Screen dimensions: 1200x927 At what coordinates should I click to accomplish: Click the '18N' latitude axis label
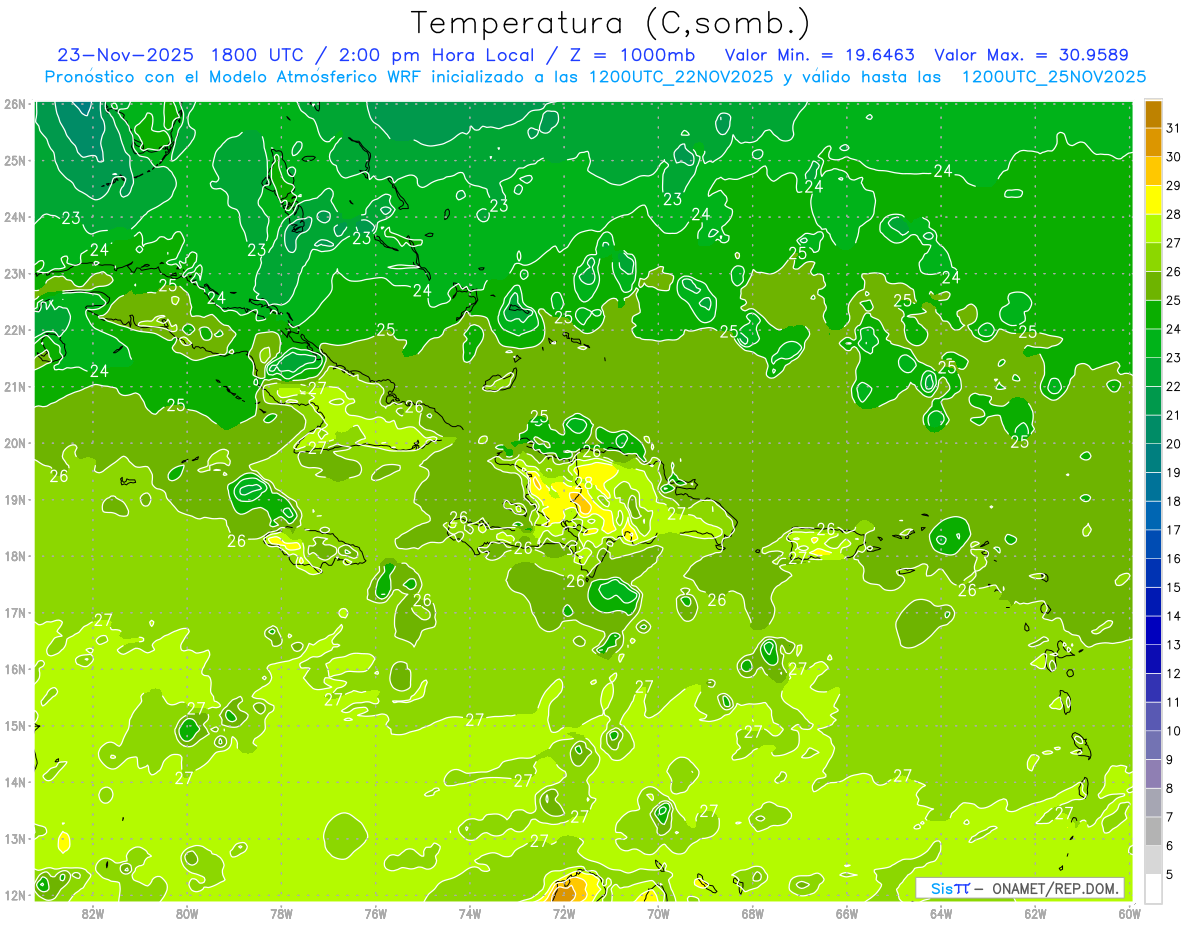[15, 556]
